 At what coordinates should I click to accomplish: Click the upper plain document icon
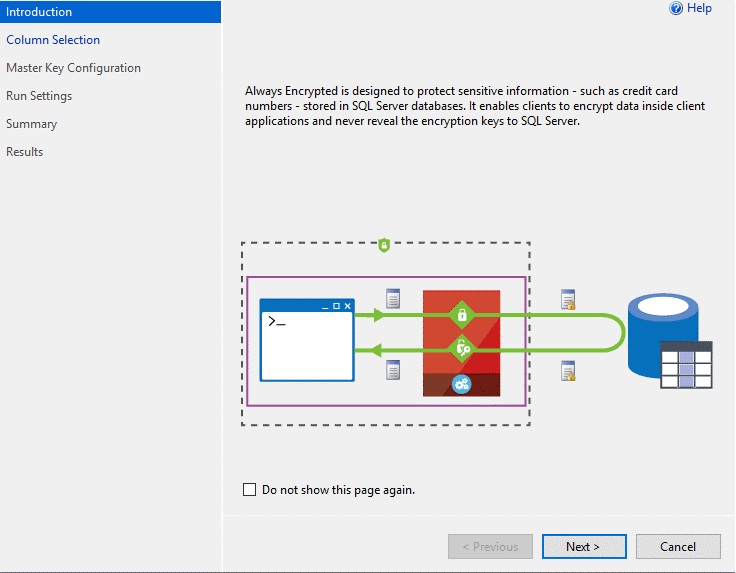pos(393,298)
